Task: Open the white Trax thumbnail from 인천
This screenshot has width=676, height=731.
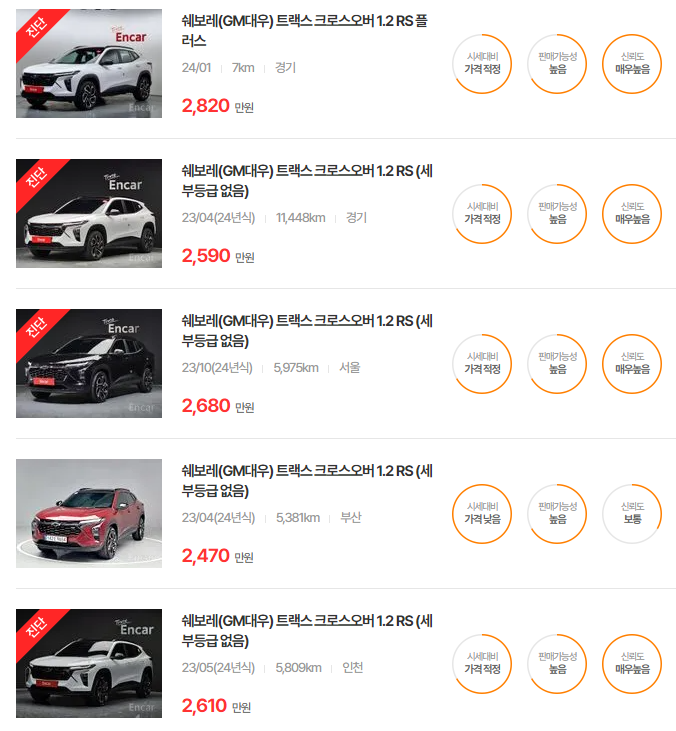Action: point(89,663)
